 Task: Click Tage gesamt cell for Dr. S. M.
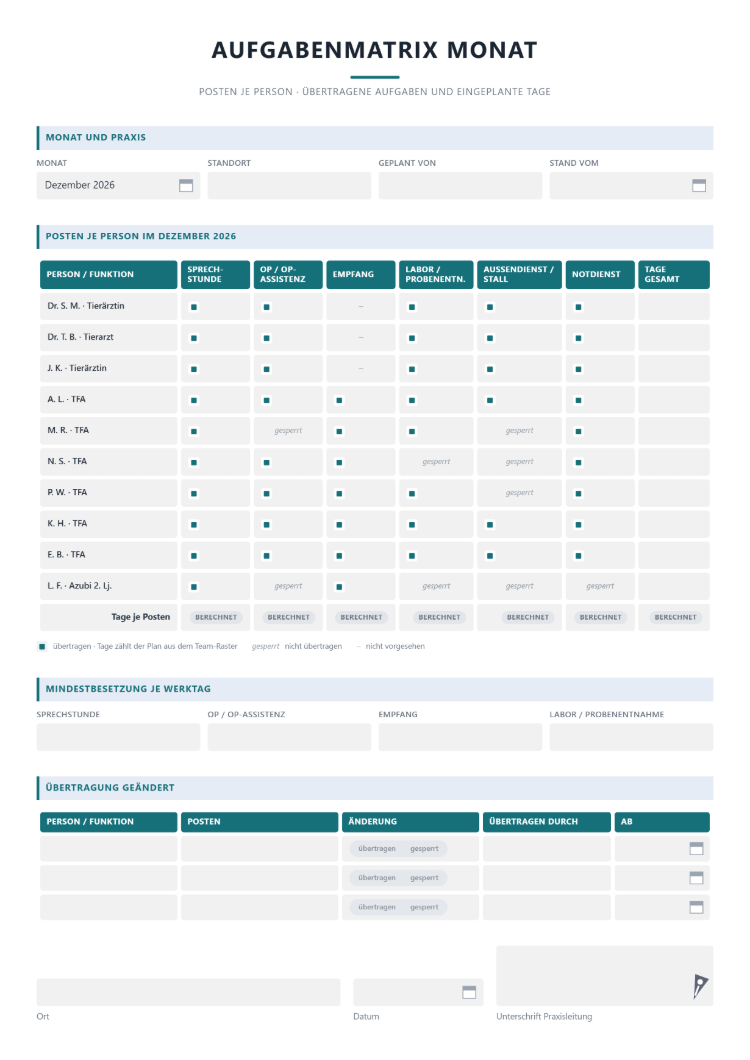[x=674, y=306]
